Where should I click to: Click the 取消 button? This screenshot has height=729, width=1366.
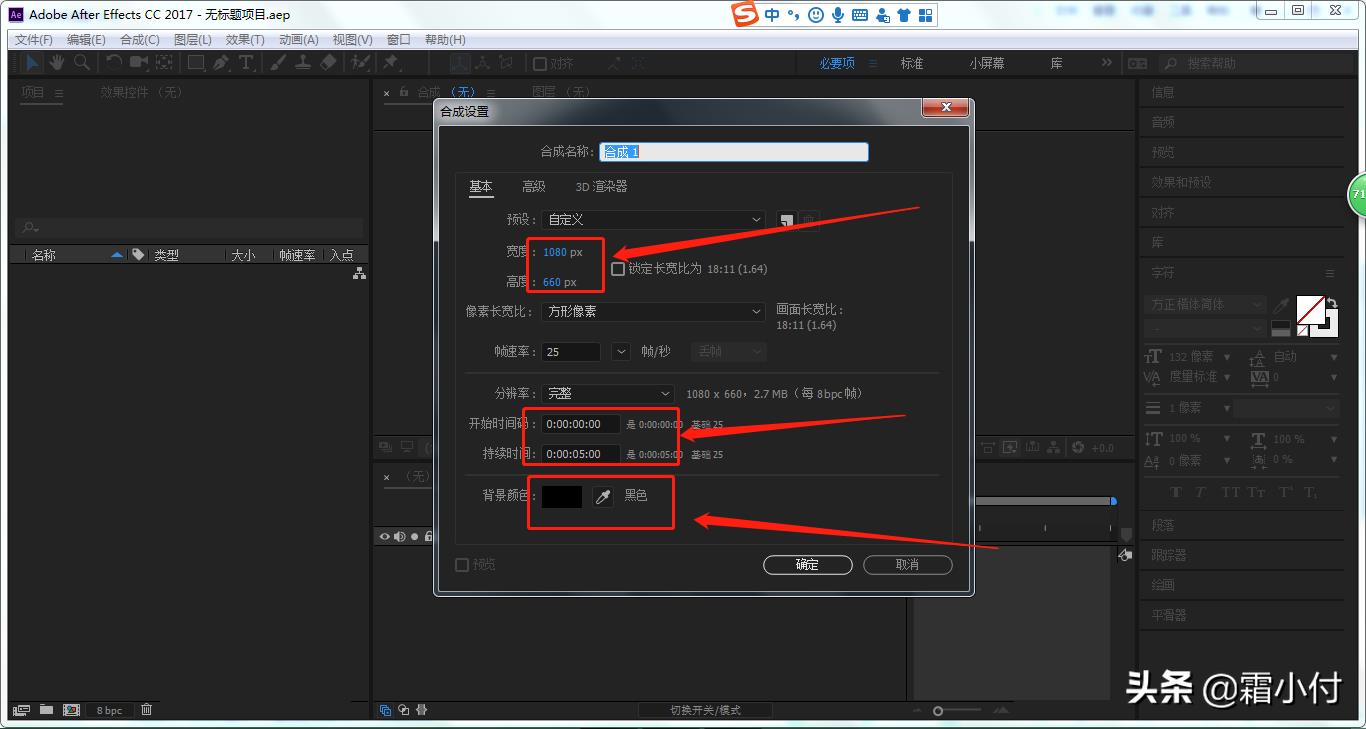pos(908,565)
